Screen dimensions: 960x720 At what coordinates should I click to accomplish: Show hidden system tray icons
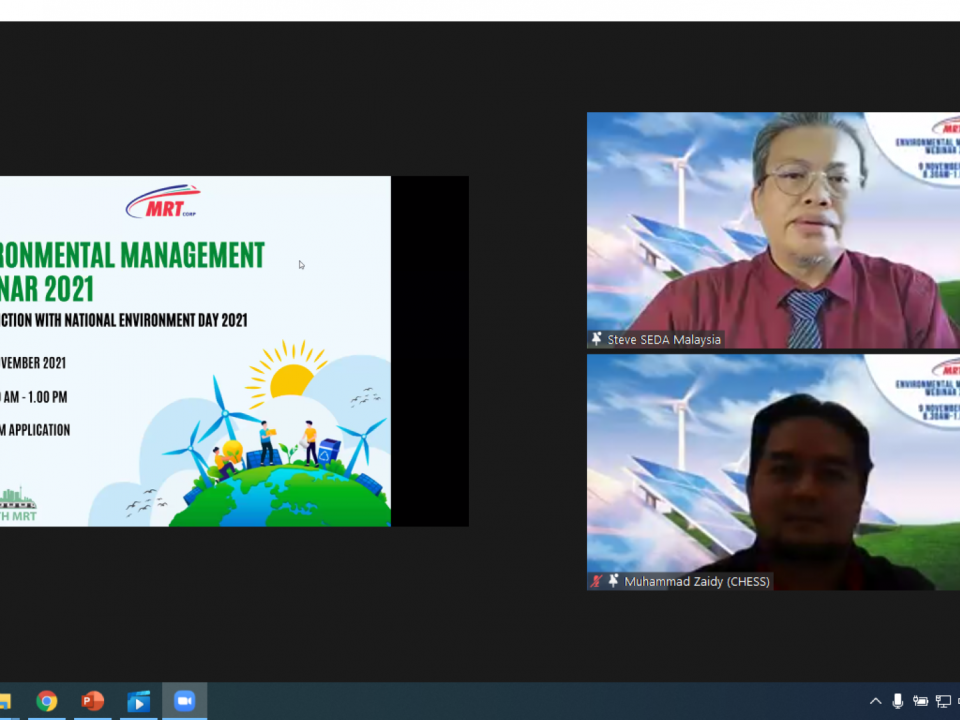[x=876, y=701]
